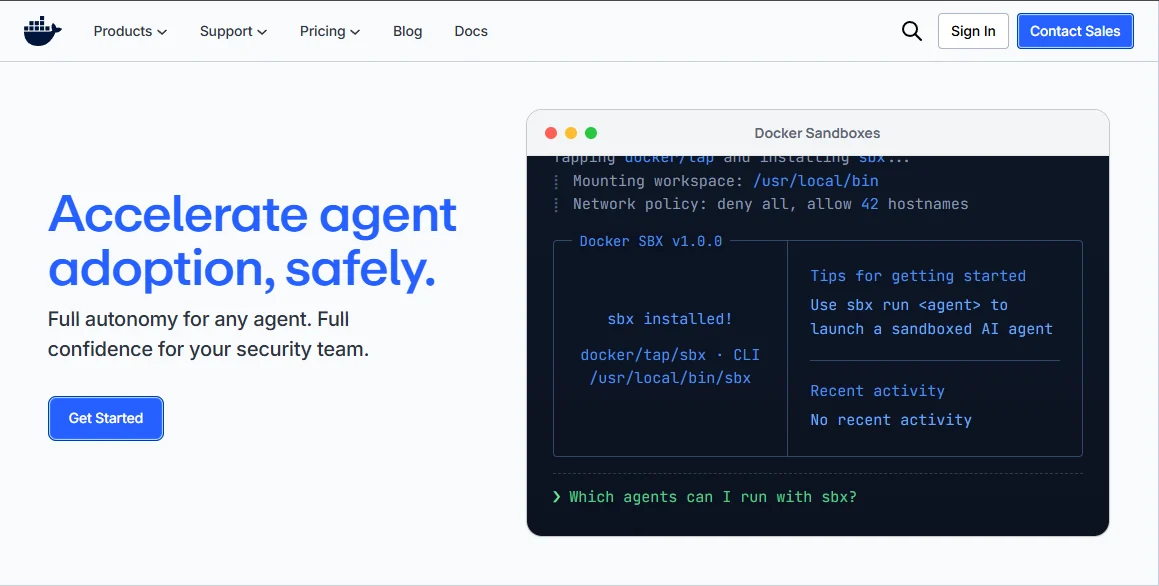This screenshot has height=586, width=1159.
Task: Click the 'No recent activity' text
Action: [891, 420]
